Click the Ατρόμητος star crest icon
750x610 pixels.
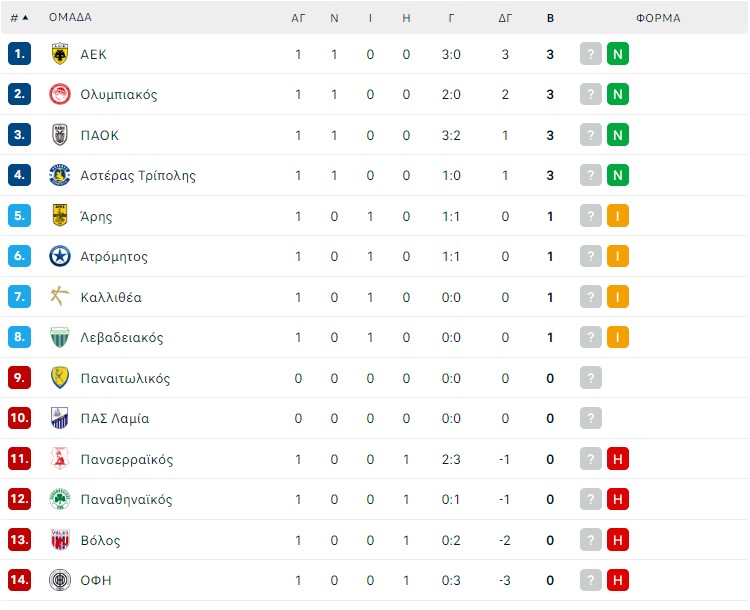[60, 257]
